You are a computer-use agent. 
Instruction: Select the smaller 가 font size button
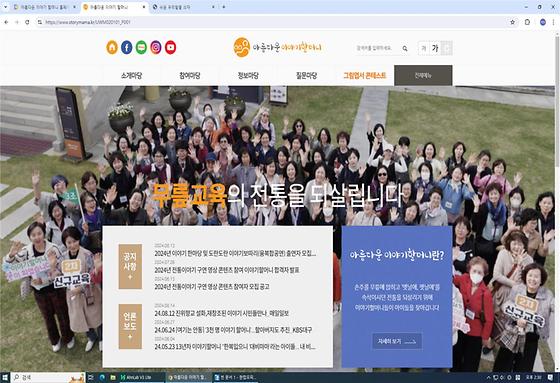click(x=424, y=48)
